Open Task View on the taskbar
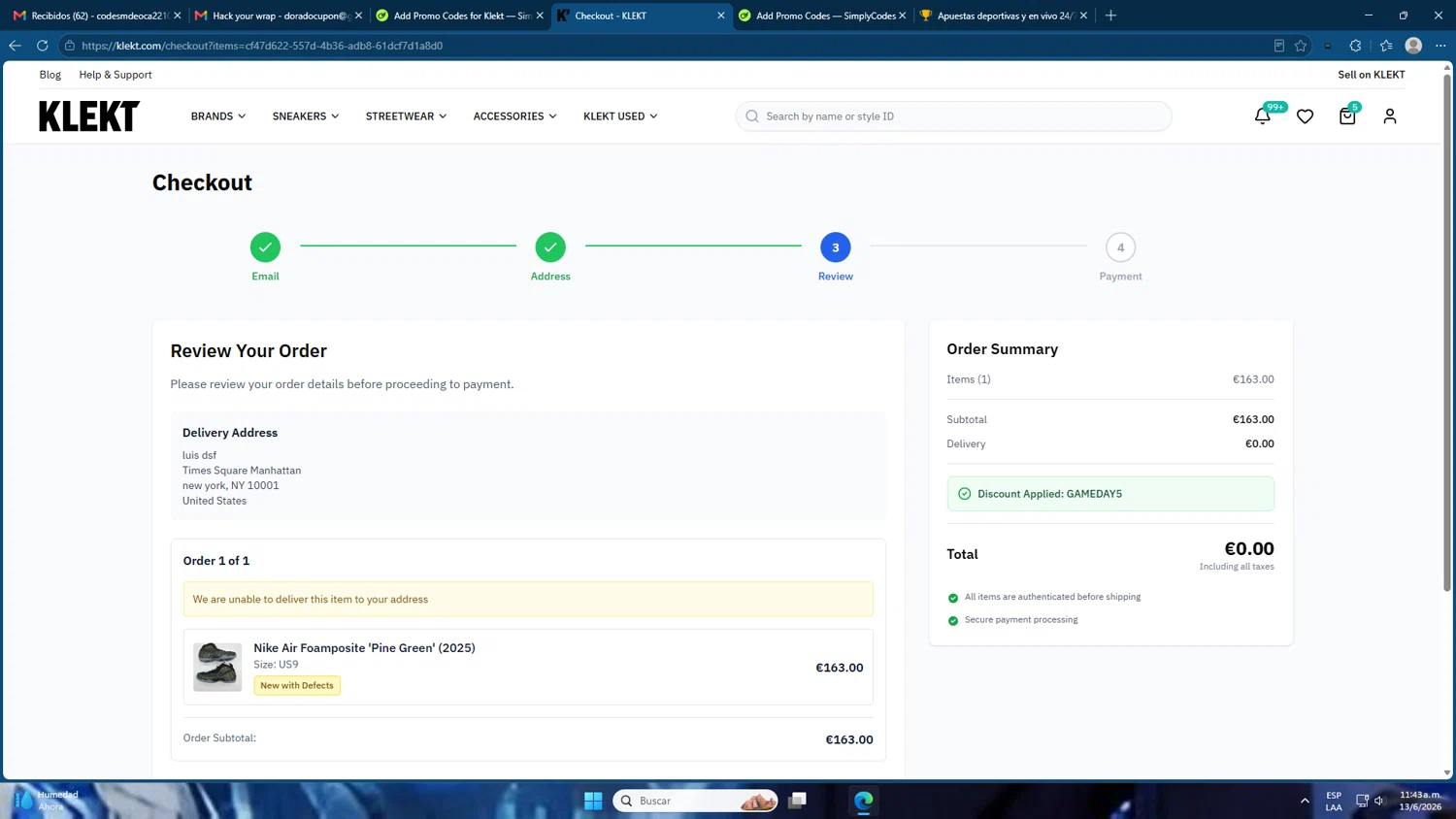This screenshot has height=819, width=1456. (x=797, y=801)
